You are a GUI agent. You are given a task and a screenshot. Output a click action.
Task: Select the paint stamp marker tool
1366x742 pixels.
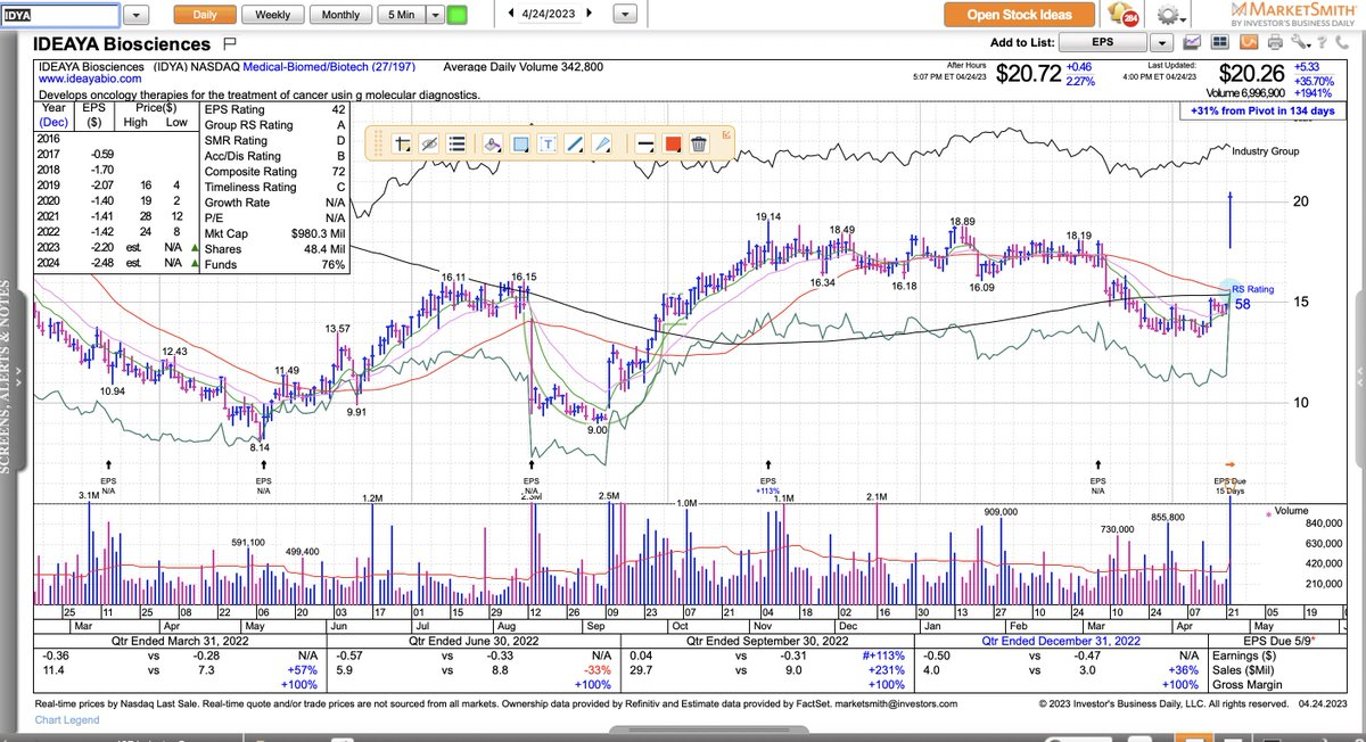[492, 144]
